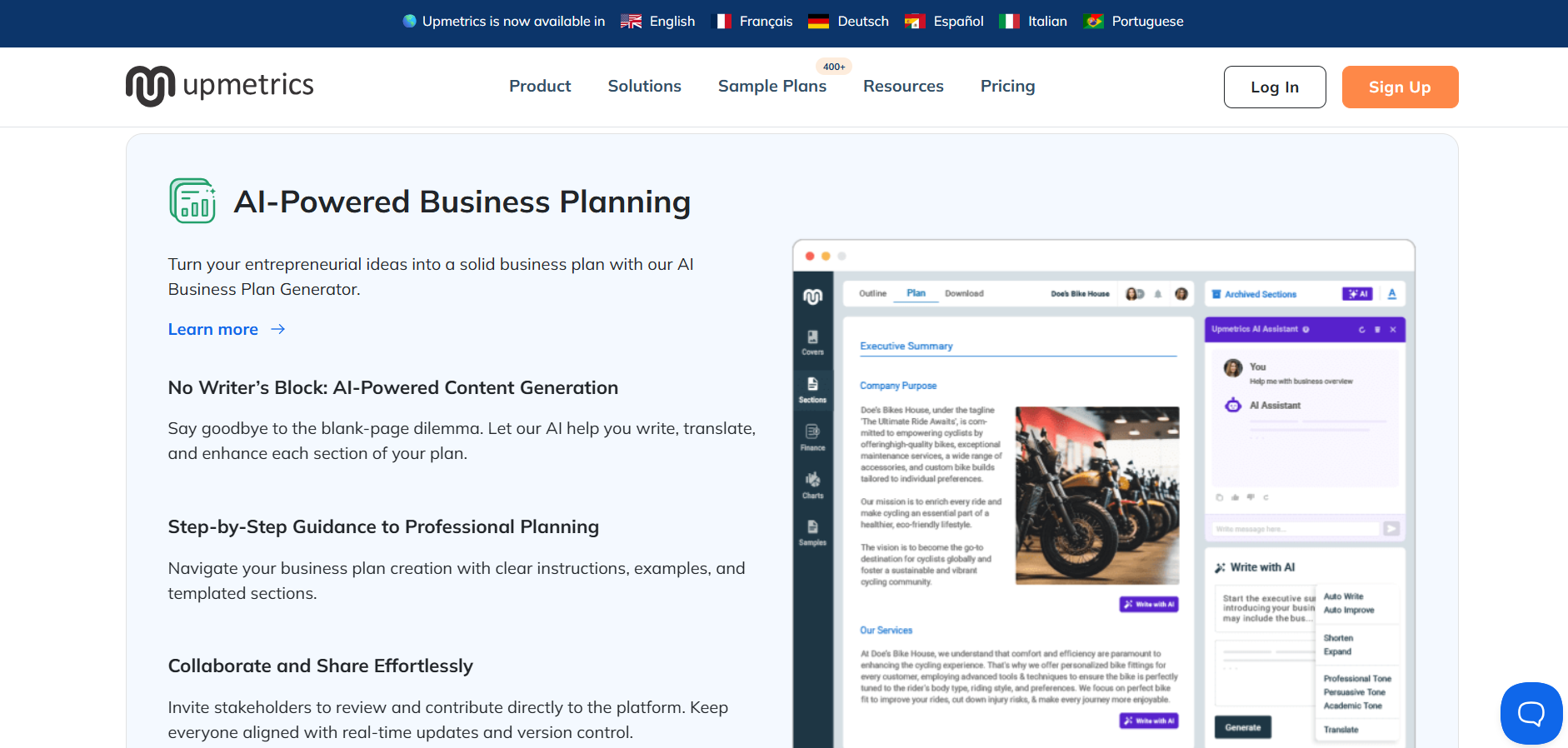The width and height of the screenshot is (1568, 748).
Task: Open the Upmetrics logo home link
Action: (x=220, y=86)
